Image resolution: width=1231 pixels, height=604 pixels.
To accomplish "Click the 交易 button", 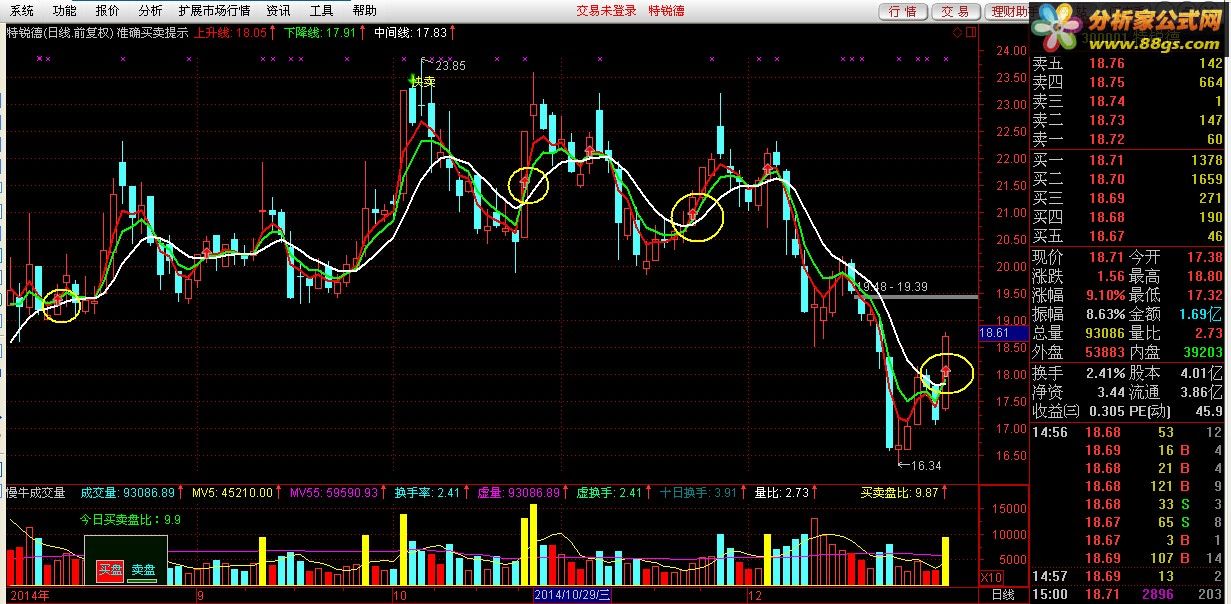I will click(955, 12).
